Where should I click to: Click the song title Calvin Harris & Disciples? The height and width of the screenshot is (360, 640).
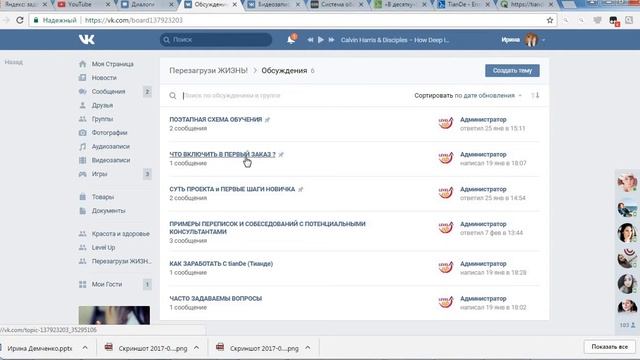point(394,40)
